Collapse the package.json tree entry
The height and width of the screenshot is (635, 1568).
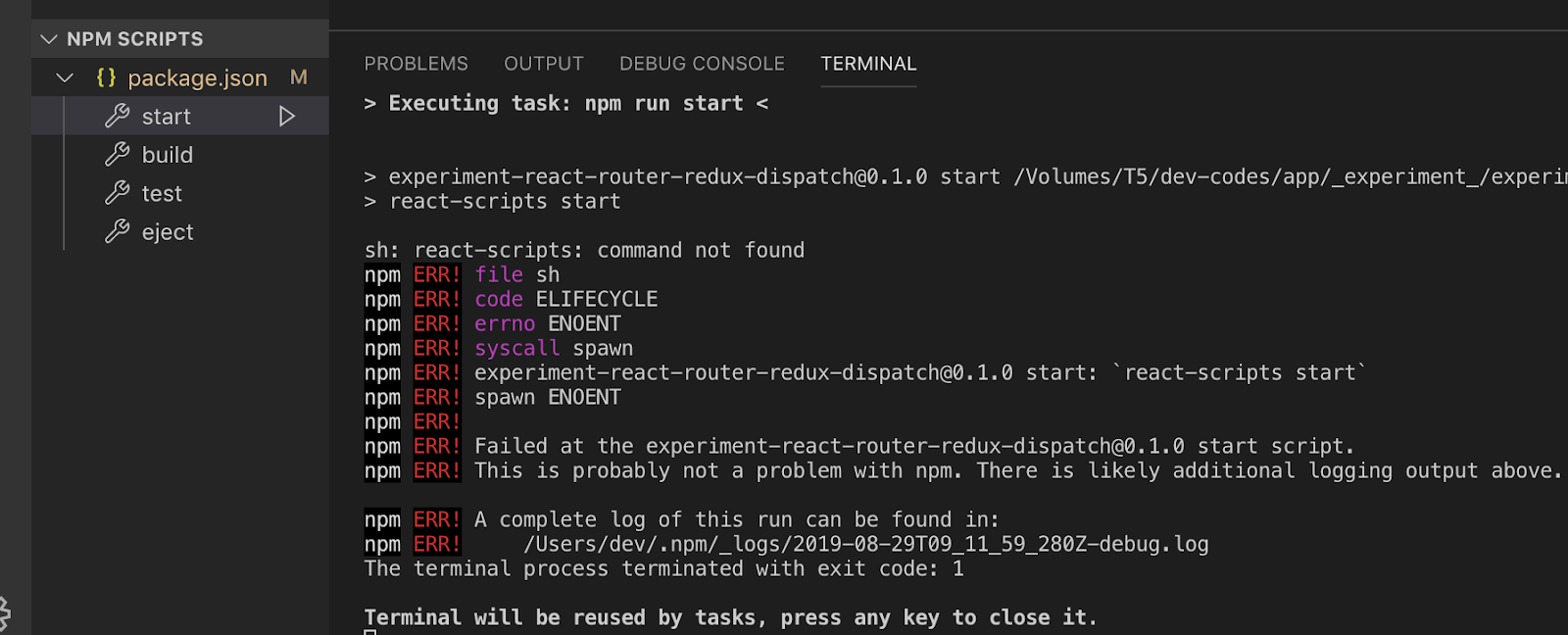point(65,77)
